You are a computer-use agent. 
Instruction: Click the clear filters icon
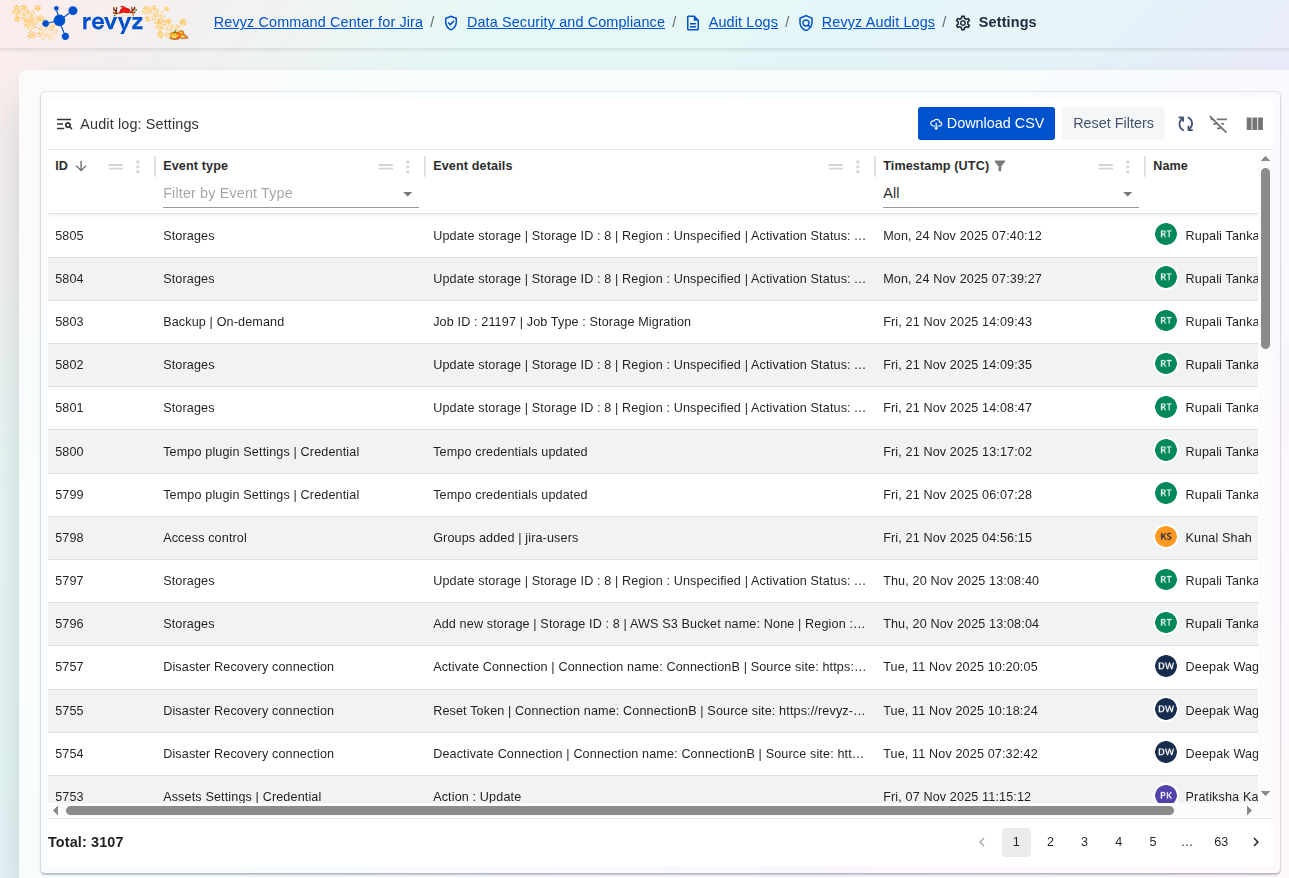click(x=1218, y=124)
